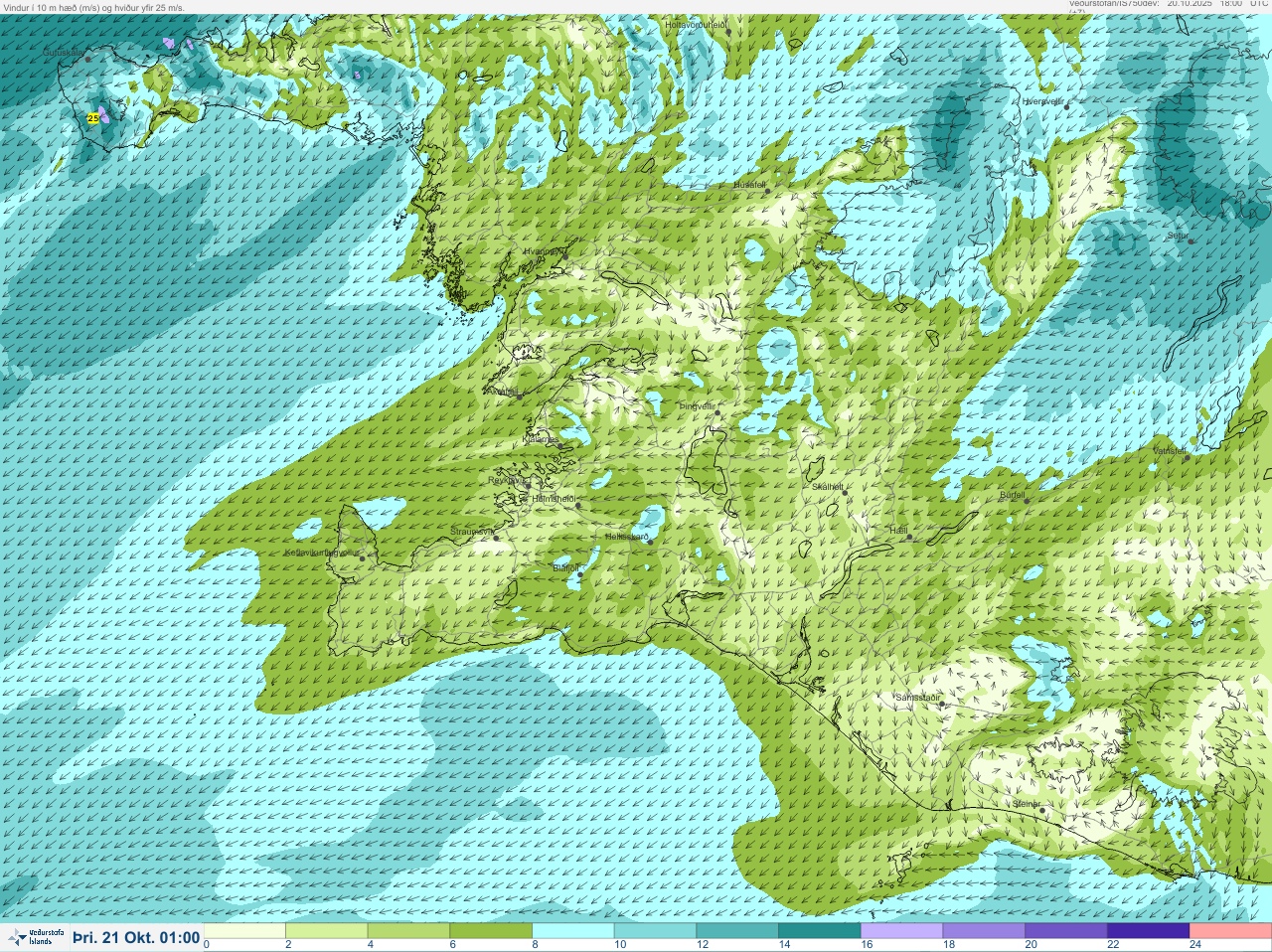Click the Steinar station marker
Viewport: 1272px width, 952px height.
(1041, 810)
